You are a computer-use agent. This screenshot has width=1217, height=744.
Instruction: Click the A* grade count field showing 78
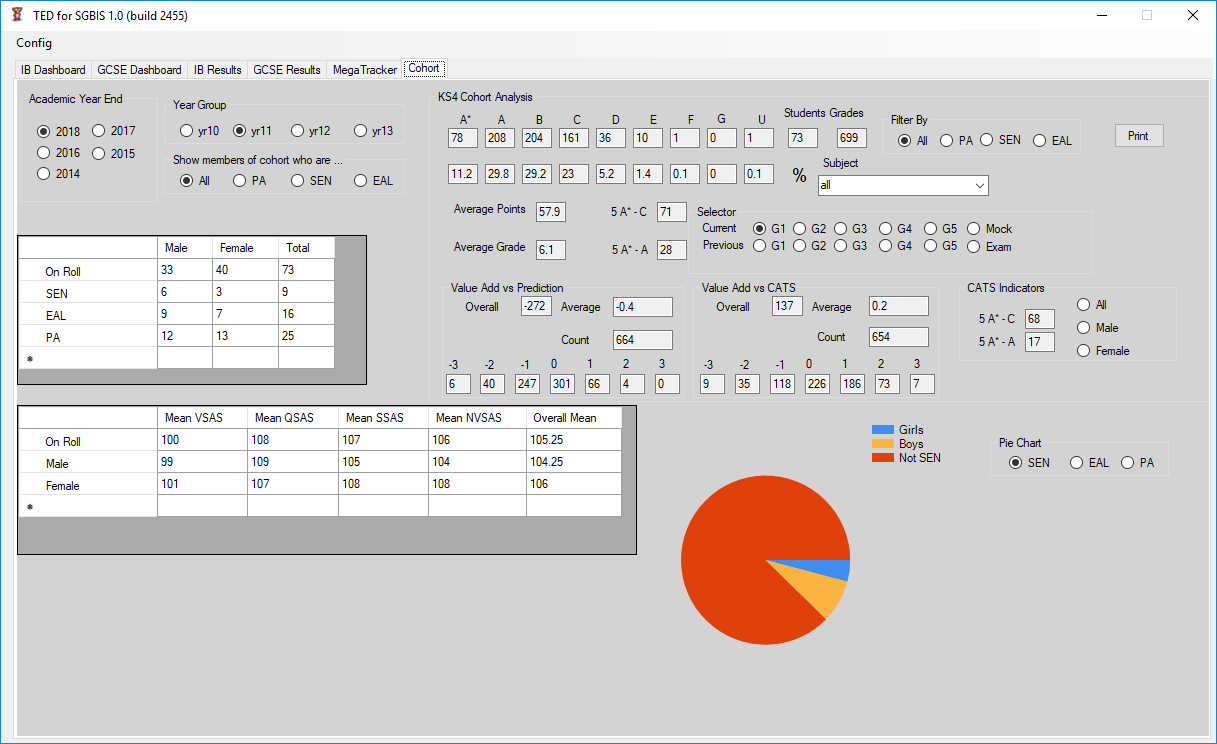coord(463,138)
